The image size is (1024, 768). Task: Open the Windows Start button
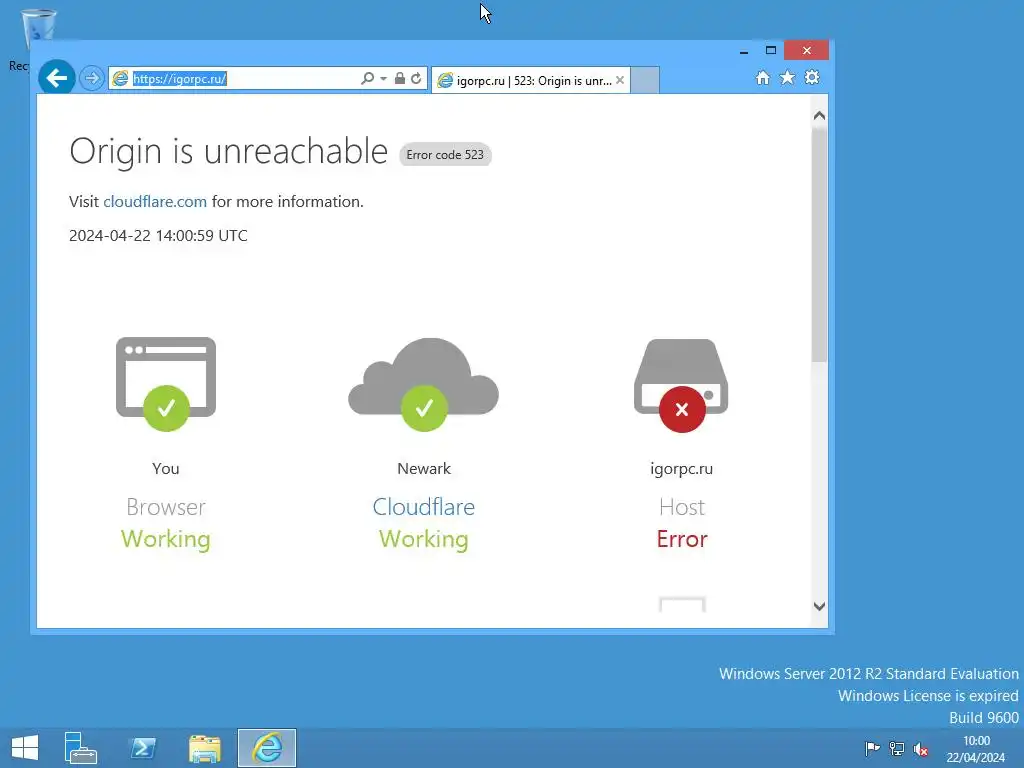25,748
